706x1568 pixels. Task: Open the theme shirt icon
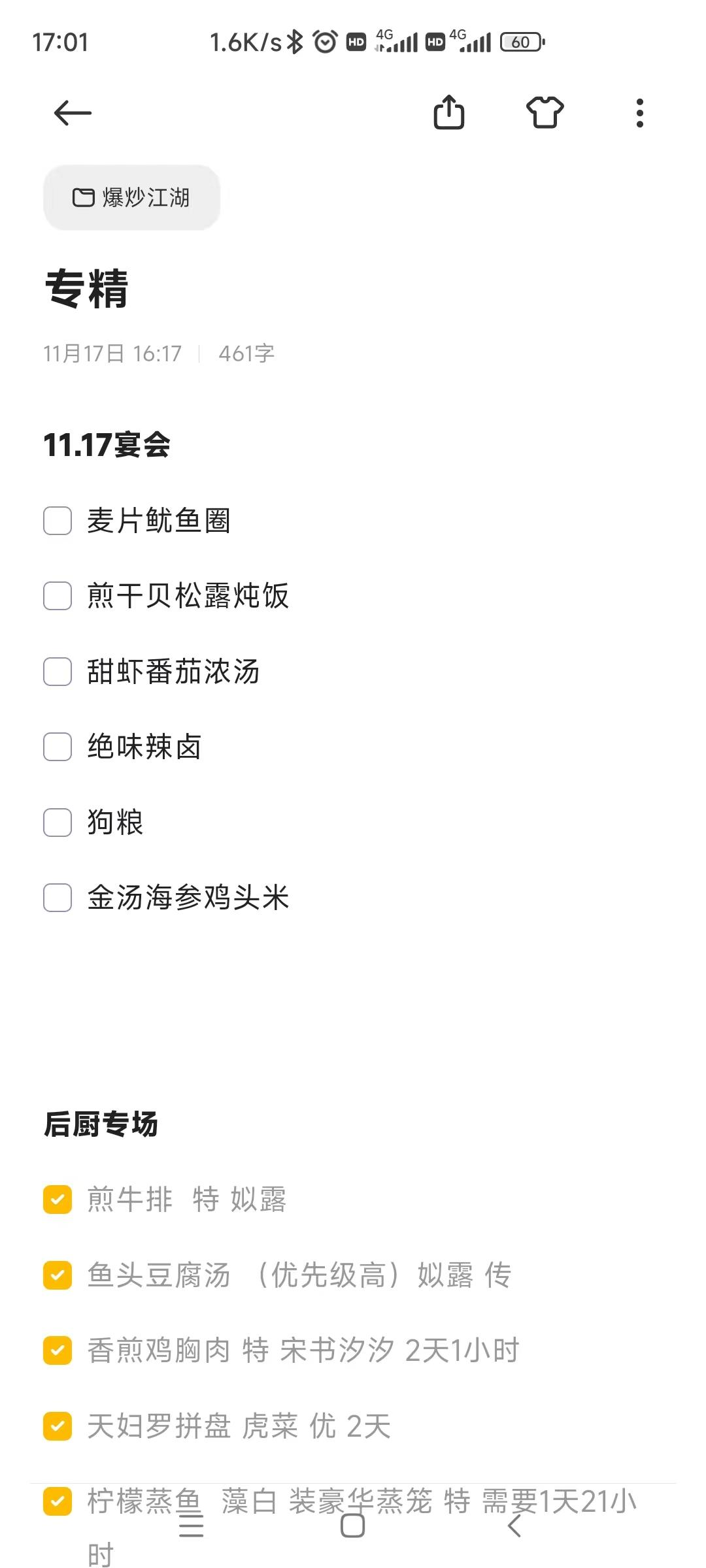pyautogui.click(x=545, y=112)
